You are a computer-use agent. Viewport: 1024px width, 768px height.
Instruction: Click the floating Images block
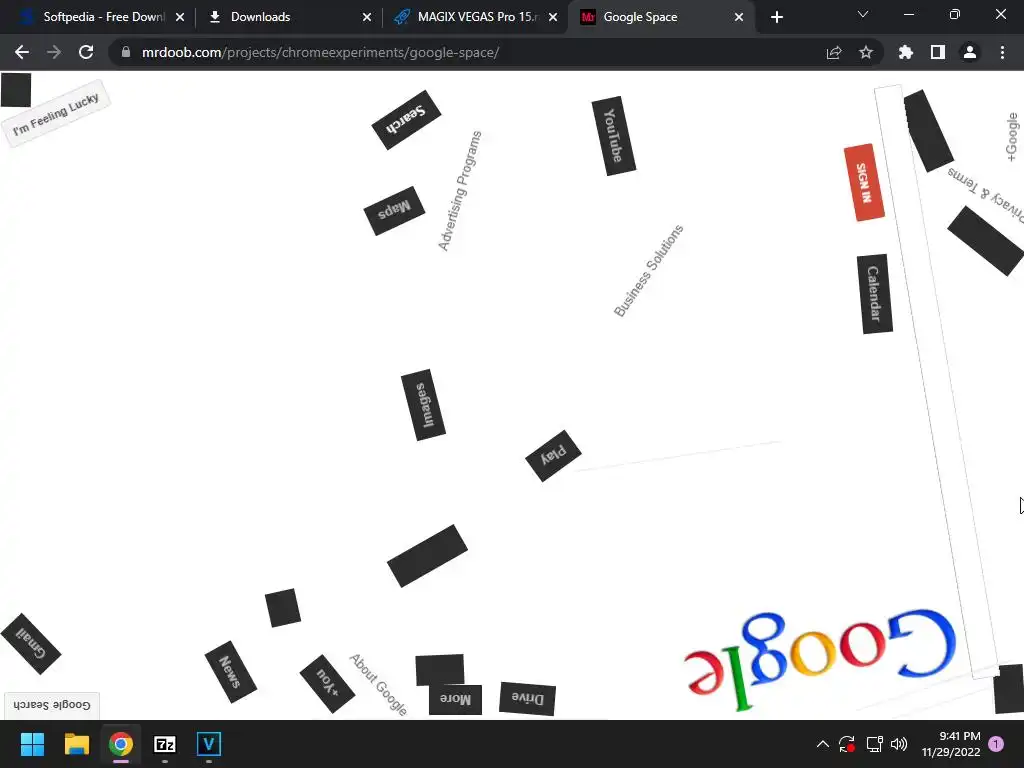423,405
